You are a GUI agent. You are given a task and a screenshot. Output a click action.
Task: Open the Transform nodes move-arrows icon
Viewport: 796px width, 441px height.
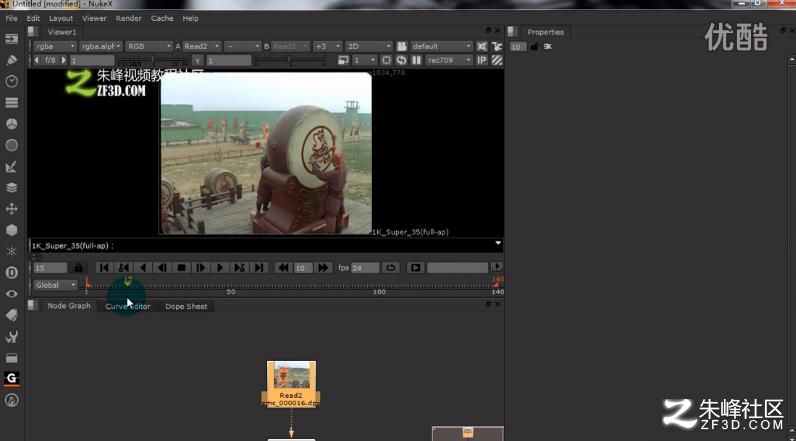(x=11, y=209)
